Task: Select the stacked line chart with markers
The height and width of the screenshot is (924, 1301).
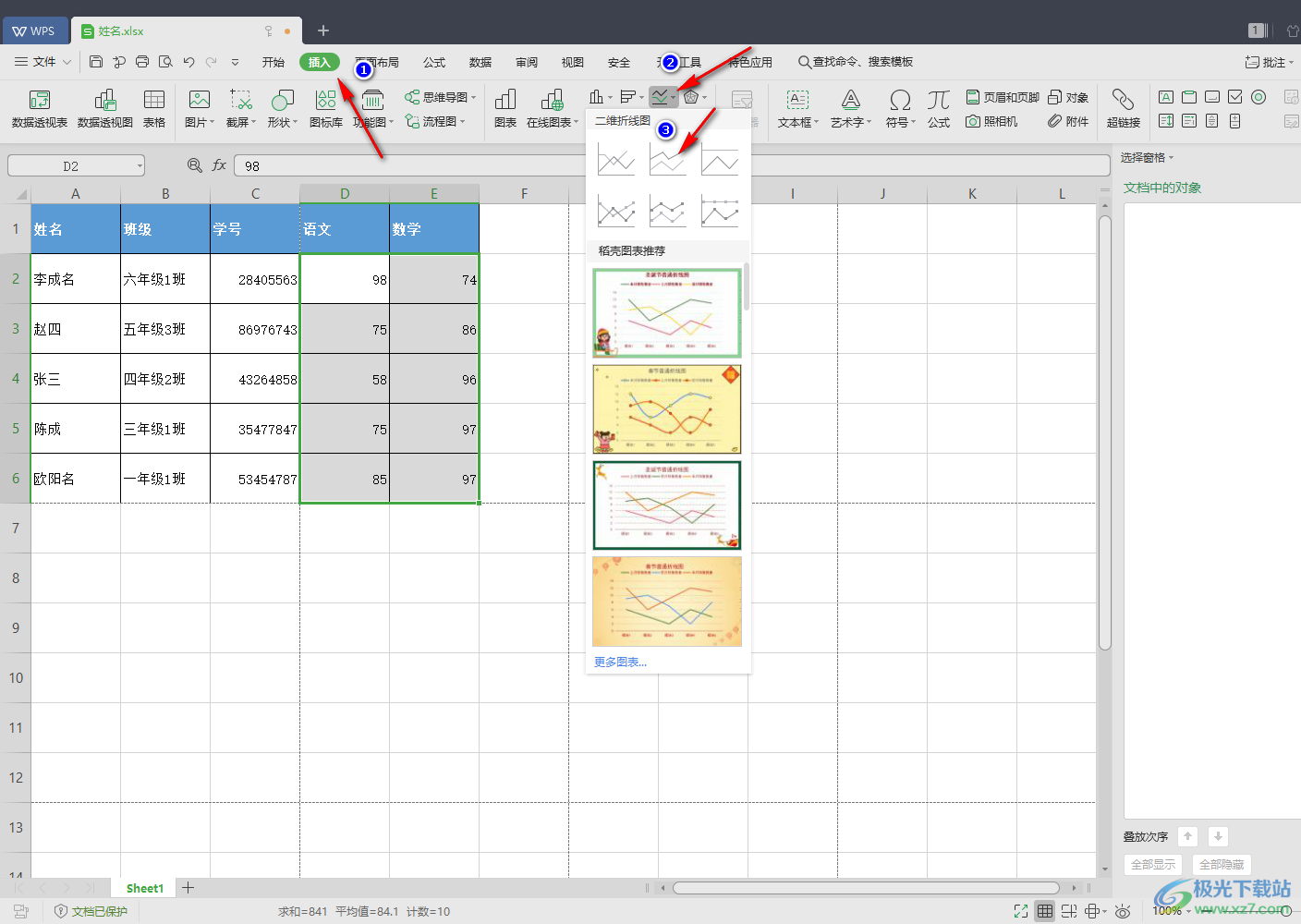Action: click(668, 211)
